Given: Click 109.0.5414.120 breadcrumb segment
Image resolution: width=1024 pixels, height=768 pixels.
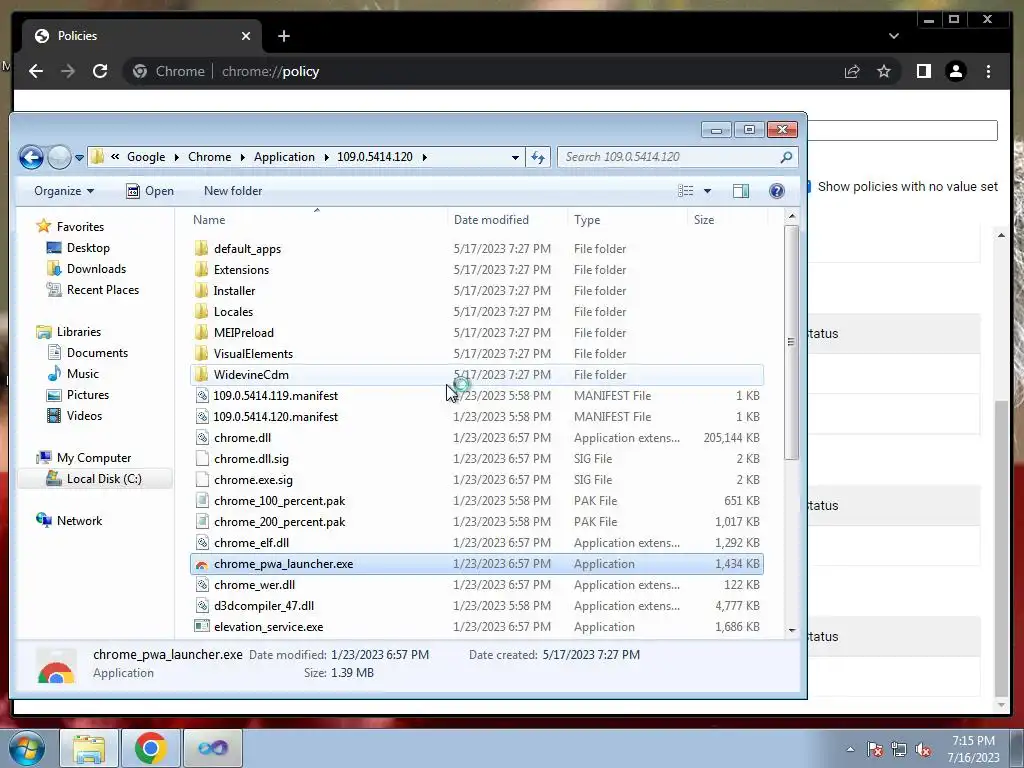Looking at the screenshot, I should click(375, 157).
